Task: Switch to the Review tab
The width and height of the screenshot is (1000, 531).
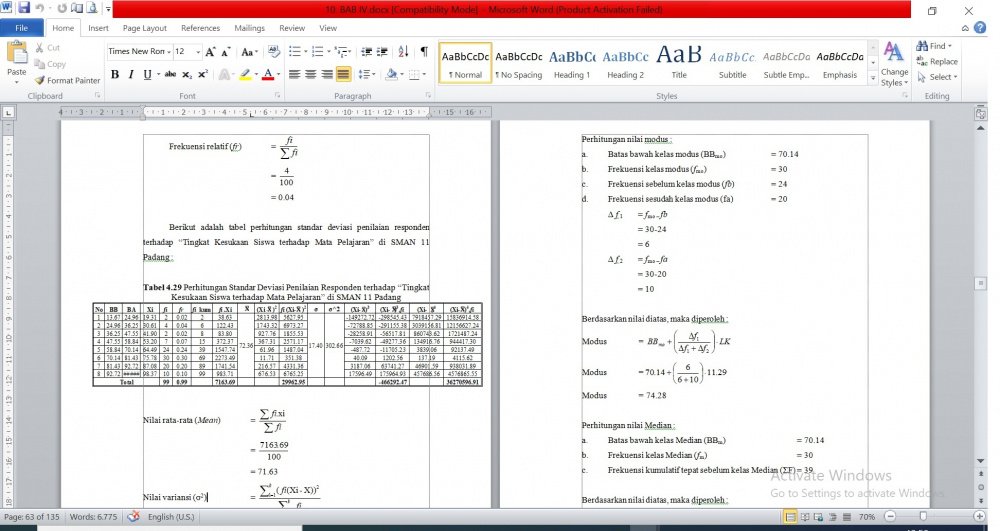Action: click(292, 28)
